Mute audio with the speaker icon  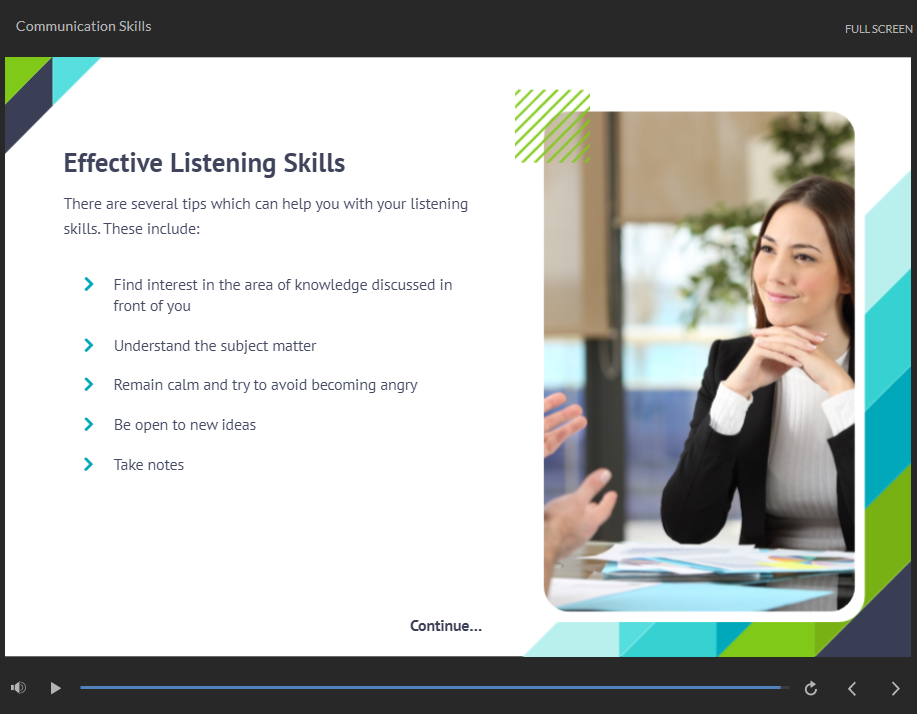tap(18, 688)
